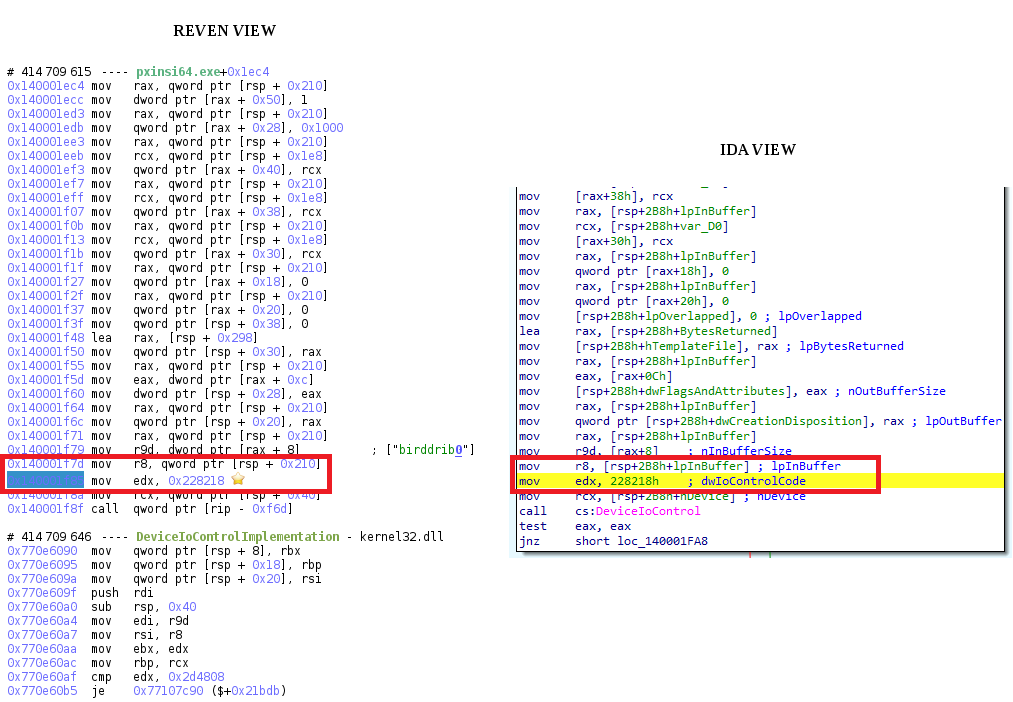Click the 228218h operand in IDA view
This screenshot has height=702, width=1013.
coord(616,481)
